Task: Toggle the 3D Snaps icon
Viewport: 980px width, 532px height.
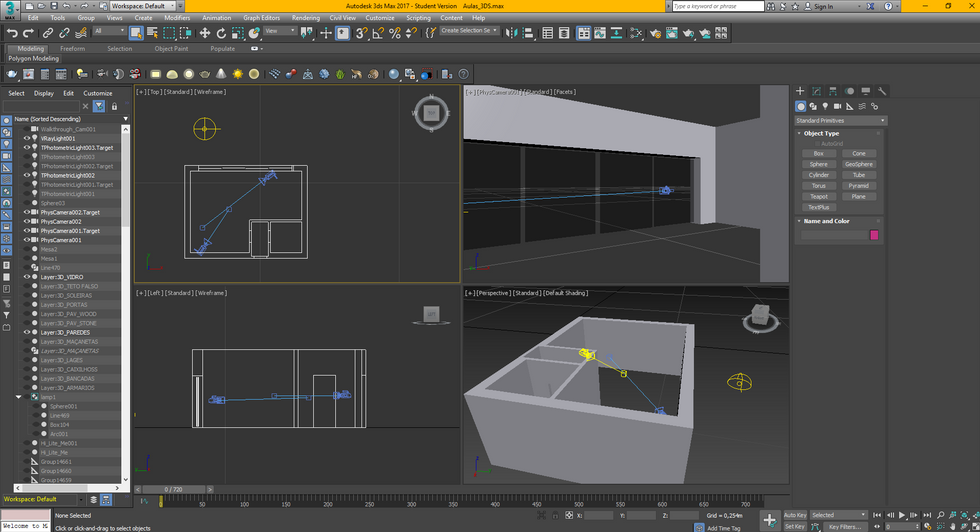Action: (x=361, y=33)
